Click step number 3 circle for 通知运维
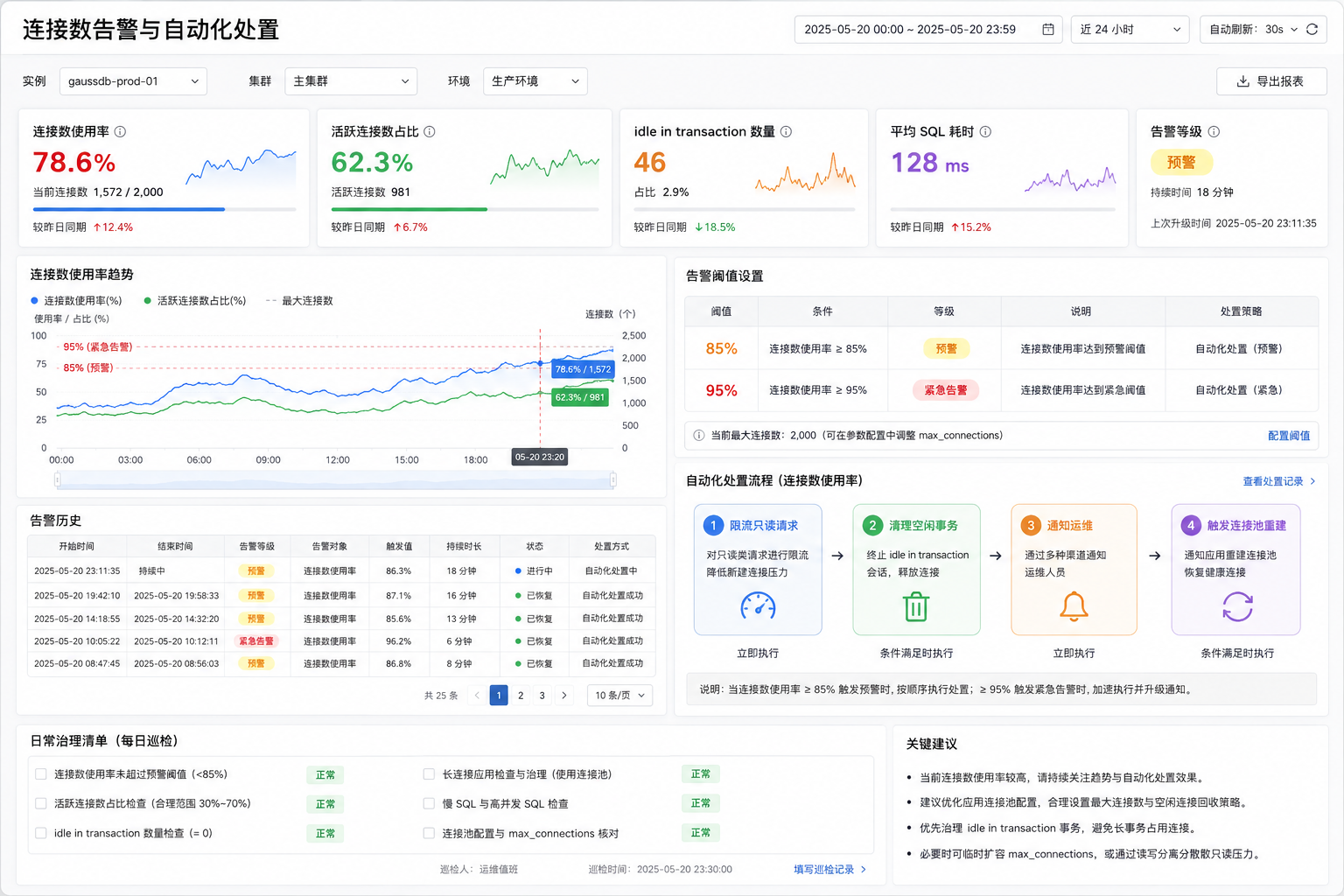 [x=1031, y=525]
